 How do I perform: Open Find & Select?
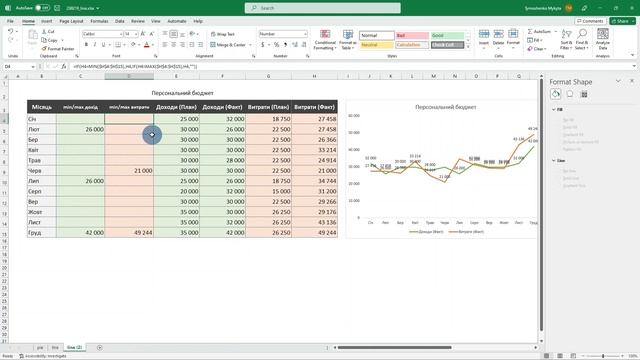click(x=582, y=40)
